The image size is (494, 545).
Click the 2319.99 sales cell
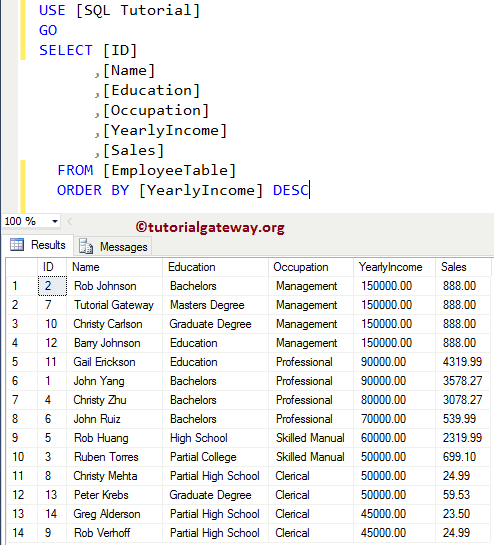463,438
